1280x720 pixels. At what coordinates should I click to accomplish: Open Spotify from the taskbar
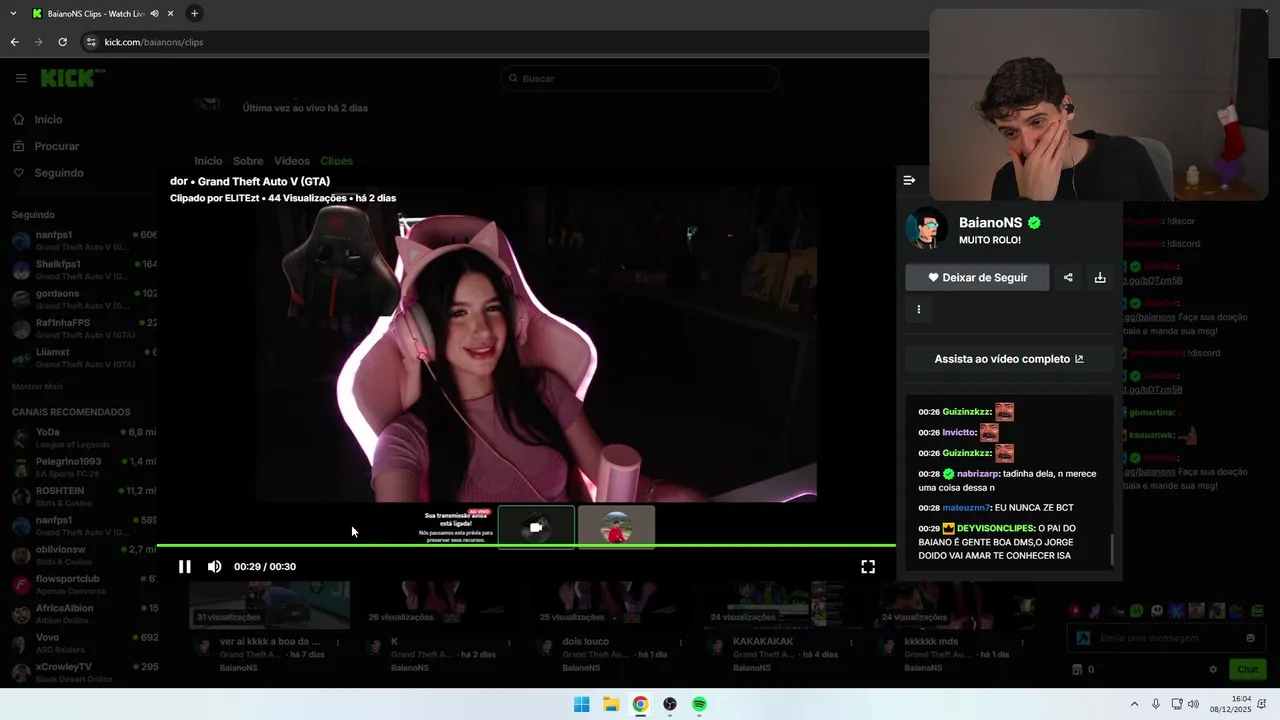click(x=699, y=704)
